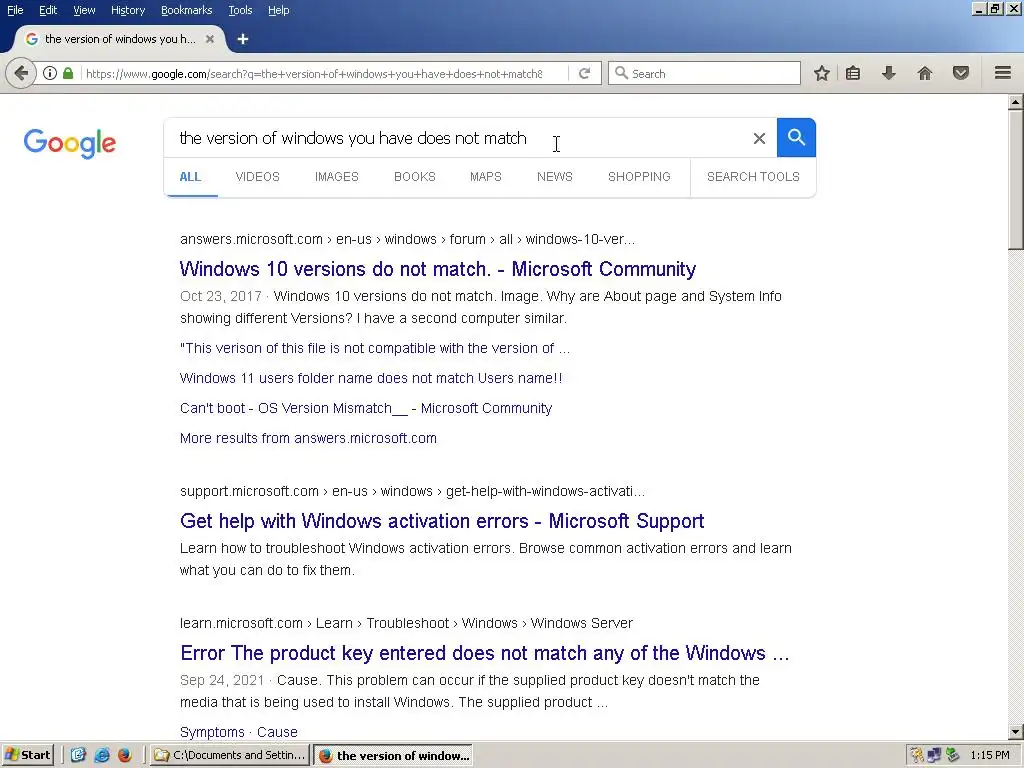Bookmark this page with the star icon
The width and height of the screenshot is (1024, 768).
click(822, 73)
